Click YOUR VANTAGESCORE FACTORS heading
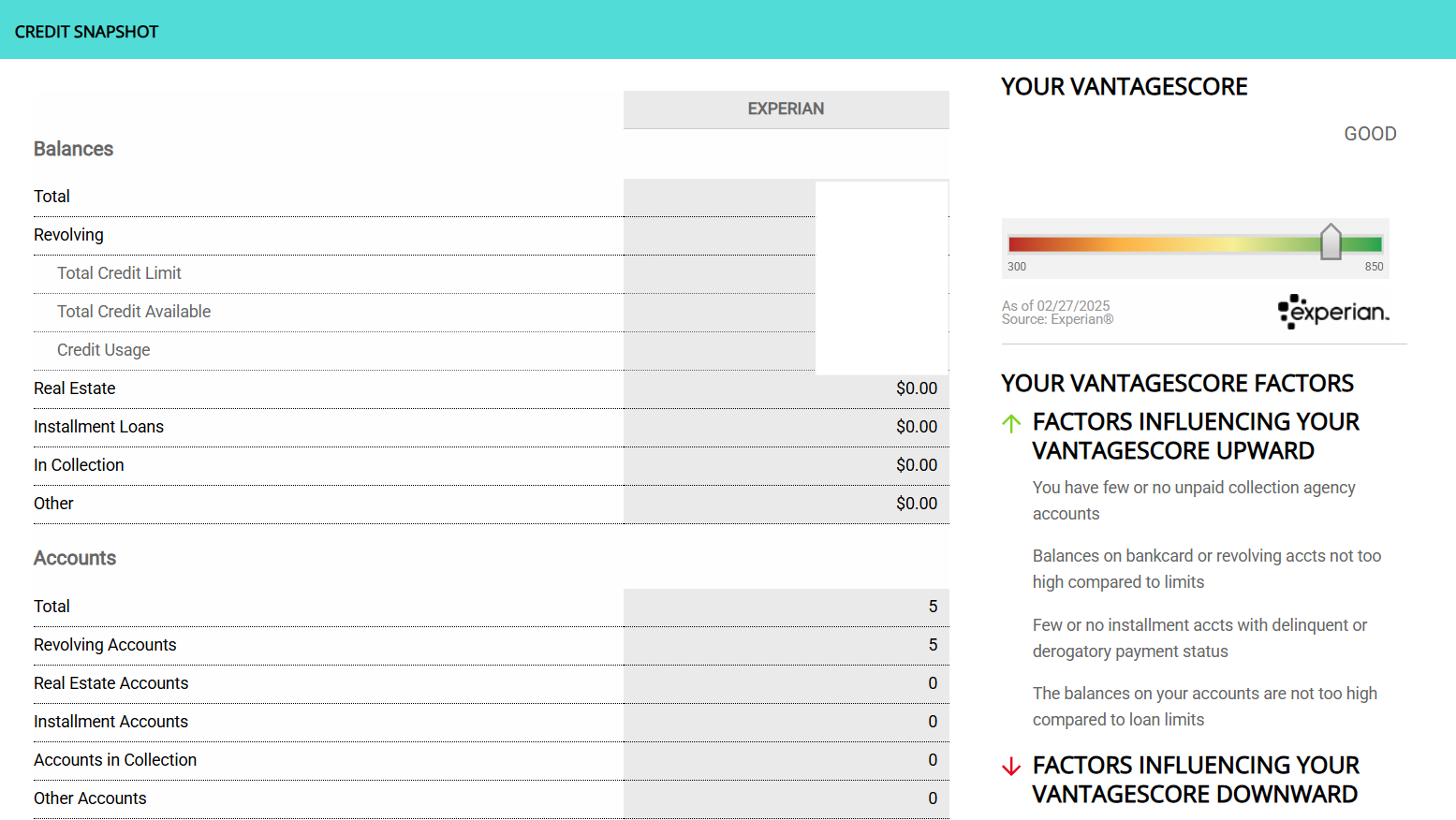The height and width of the screenshot is (820, 1456). [1177, 384]
